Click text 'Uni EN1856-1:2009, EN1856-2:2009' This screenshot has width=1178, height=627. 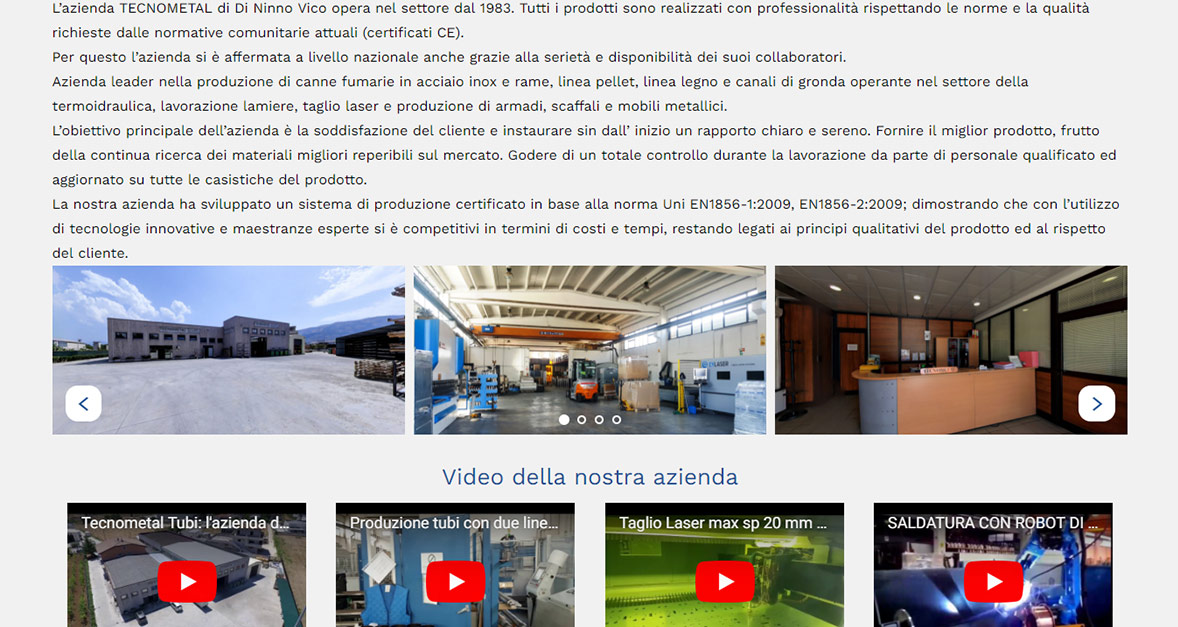(x=784, y=204)
